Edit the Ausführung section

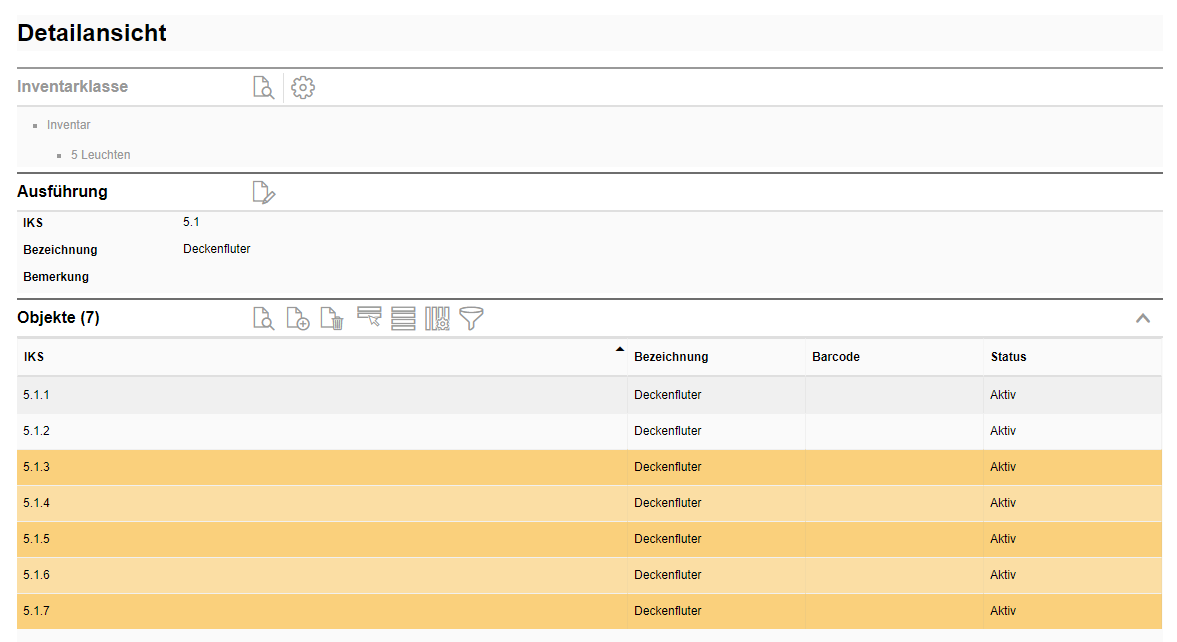click(263, 192)
